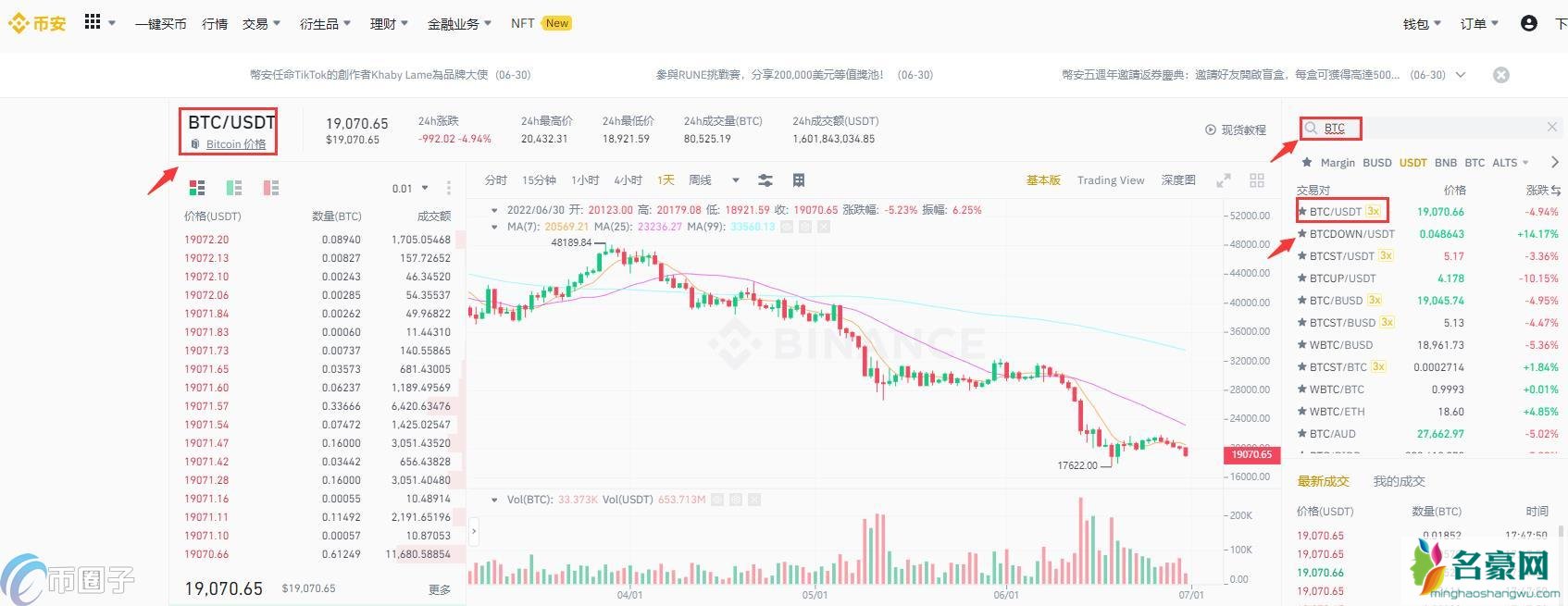Expand the ALTS markets dropdown

[1511, 162]
